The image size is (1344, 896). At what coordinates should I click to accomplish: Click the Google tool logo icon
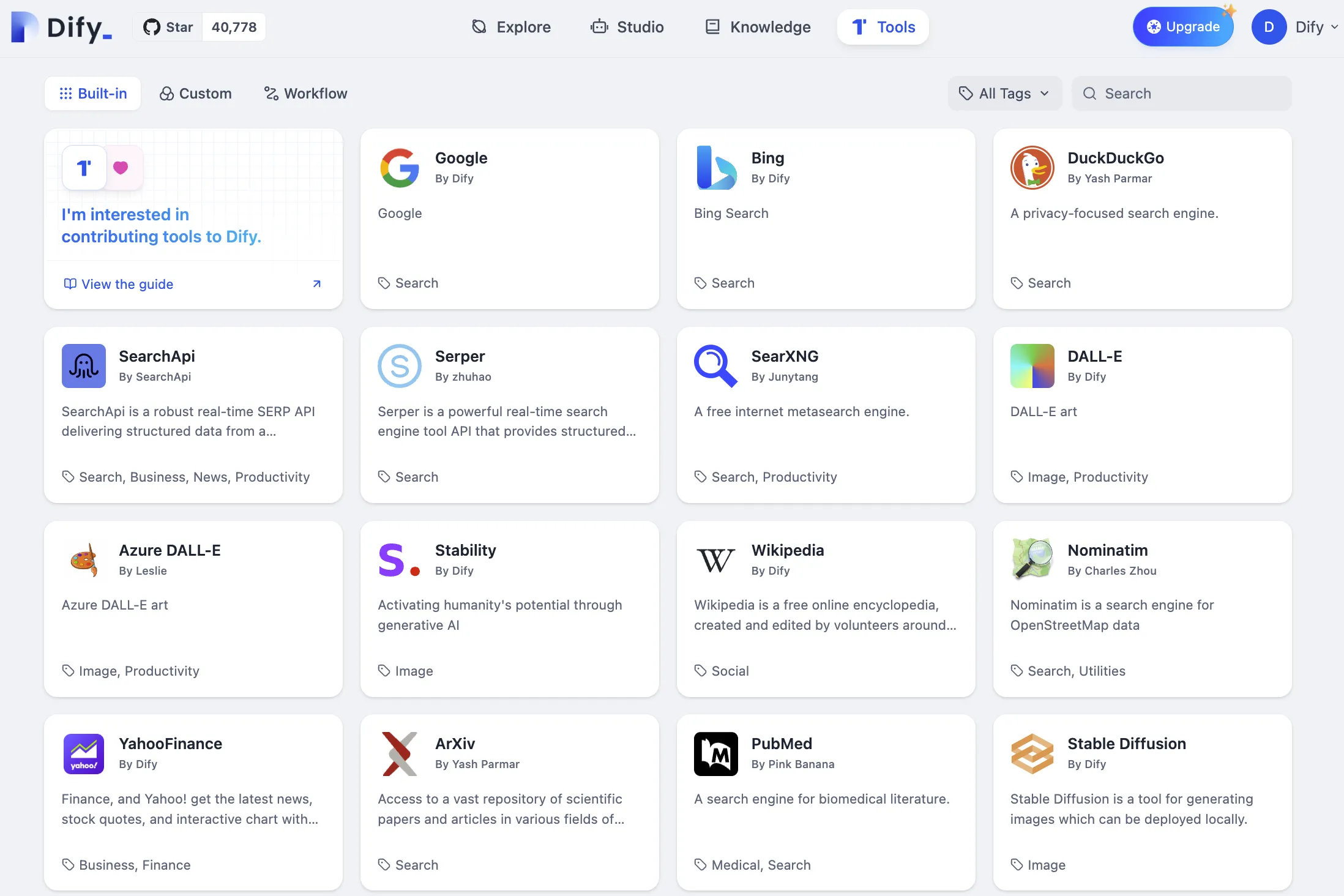click(x=400, y=168)
